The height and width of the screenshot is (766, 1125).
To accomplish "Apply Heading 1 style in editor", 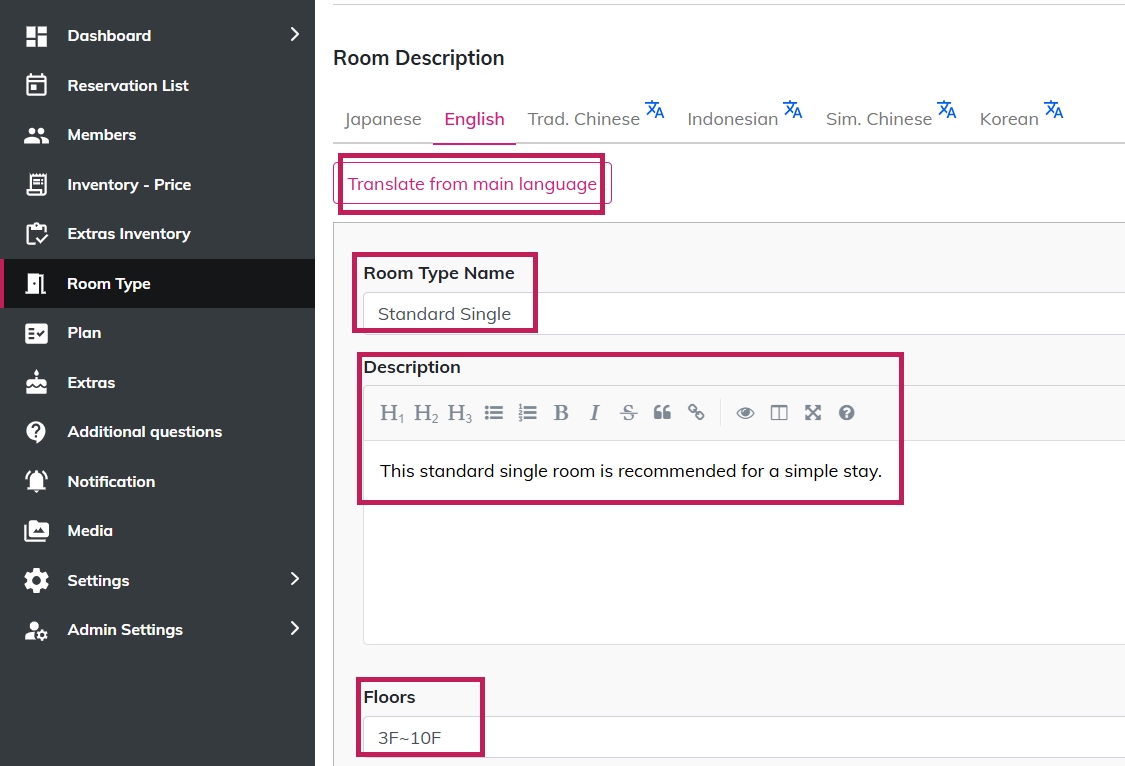I will [392, 413].
